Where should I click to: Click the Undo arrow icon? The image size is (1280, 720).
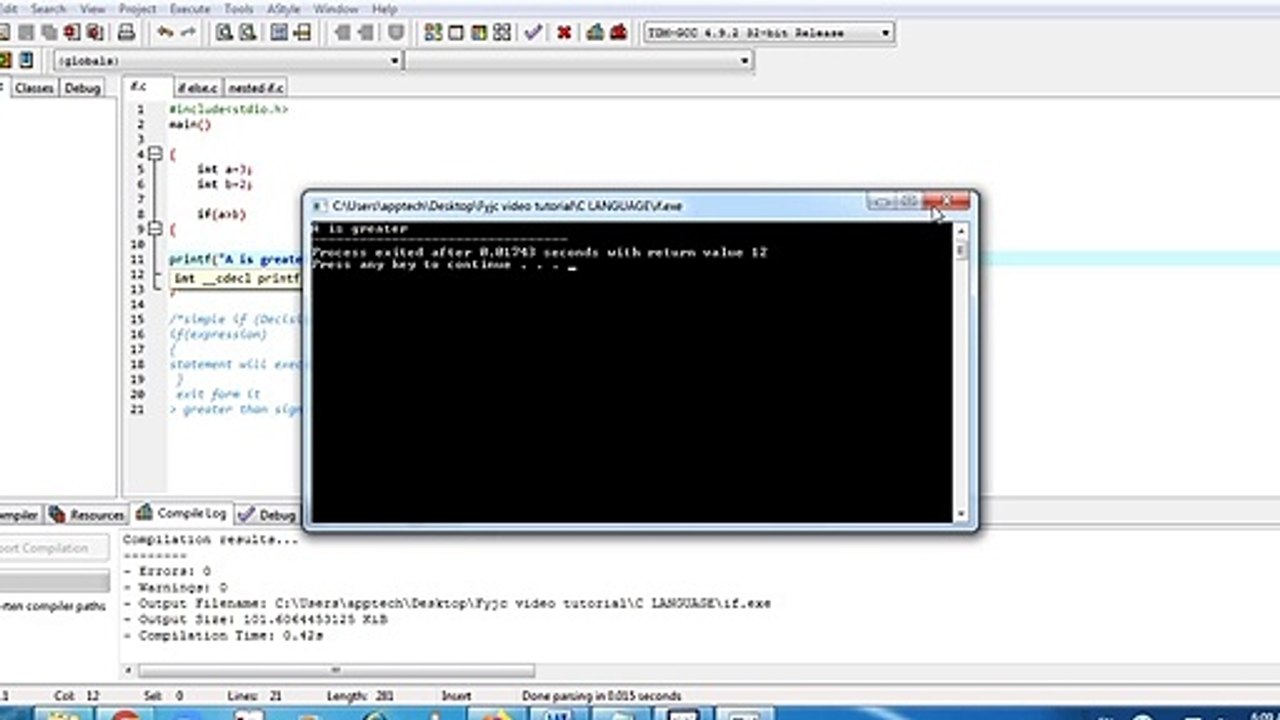click(165, 33)
